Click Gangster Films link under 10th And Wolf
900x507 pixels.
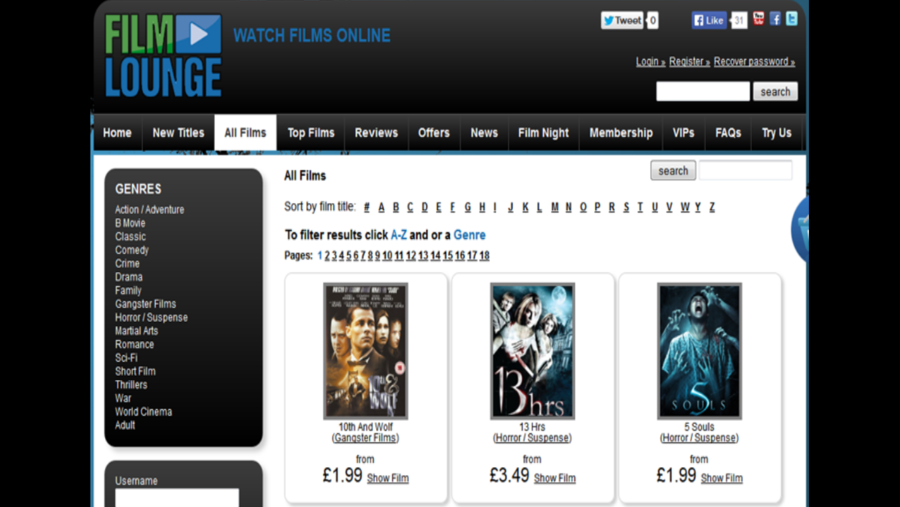click(x=365, y=438)
